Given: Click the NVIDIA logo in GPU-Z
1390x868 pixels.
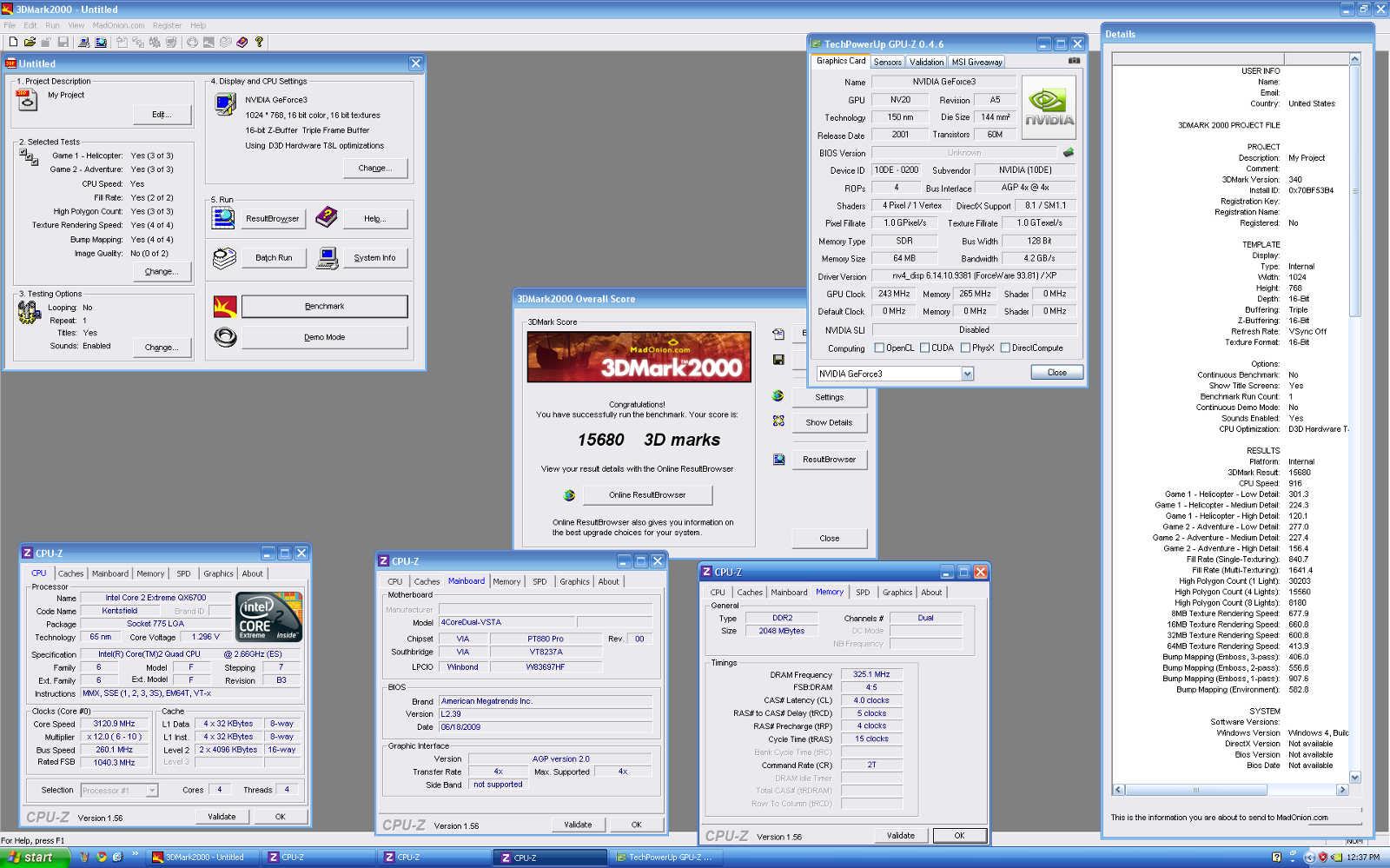Looking at the screenshot, I should [x=1049, y=107].
